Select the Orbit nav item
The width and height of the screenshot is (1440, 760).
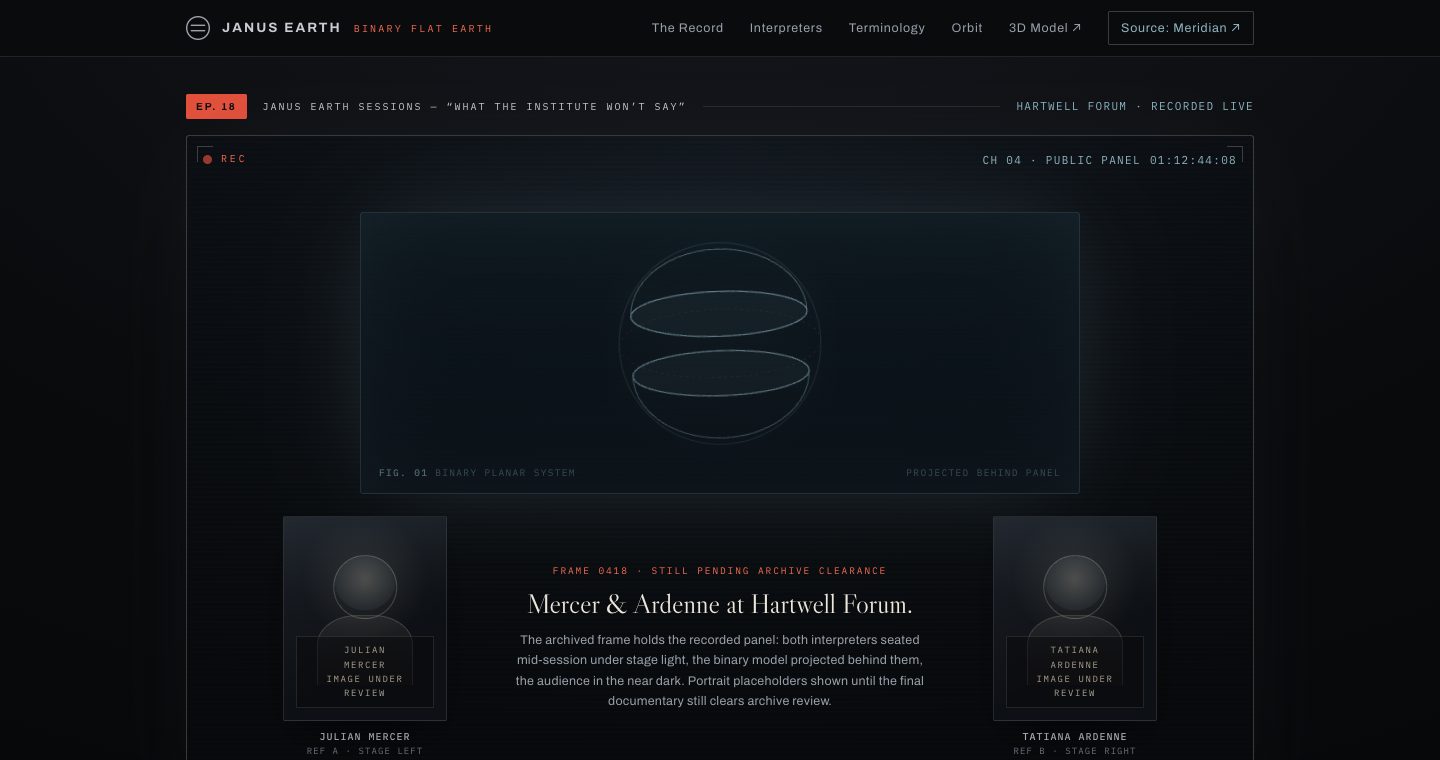pos(967,28)
